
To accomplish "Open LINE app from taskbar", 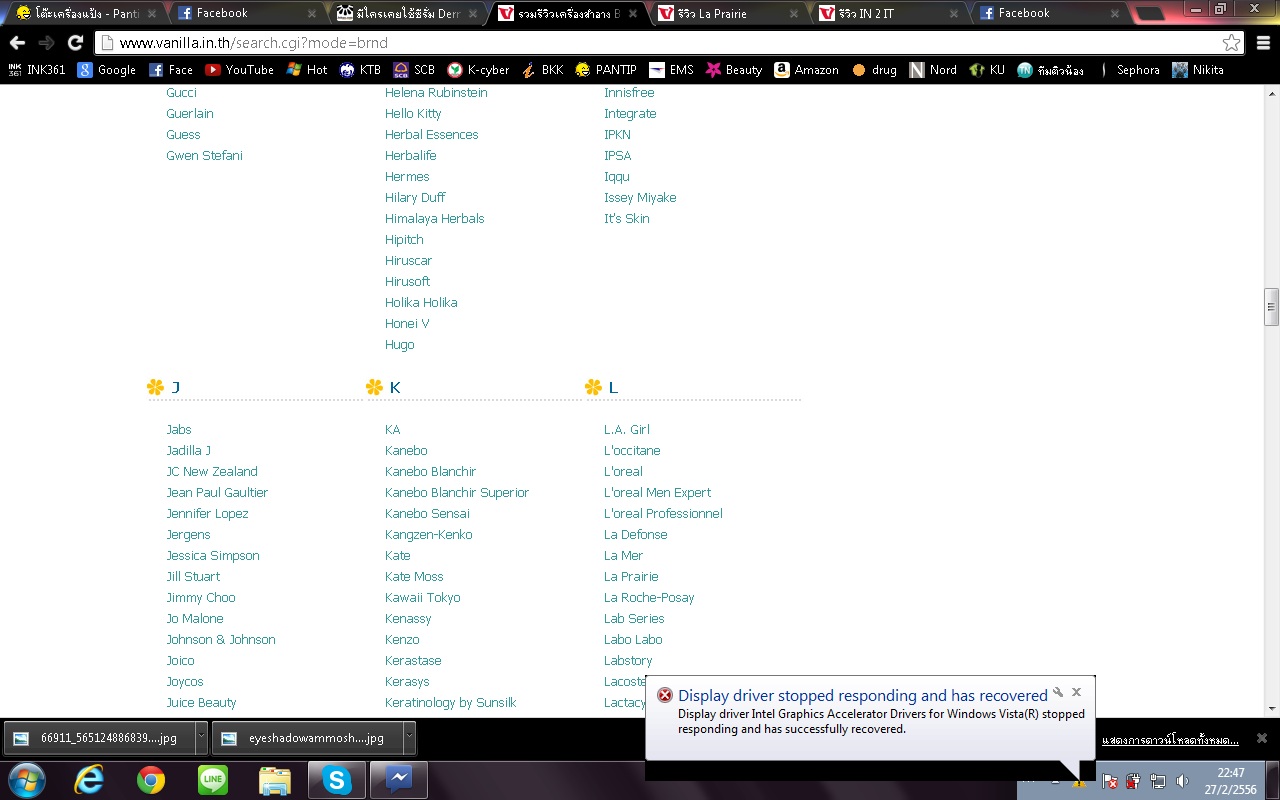I will pos(213,780).
